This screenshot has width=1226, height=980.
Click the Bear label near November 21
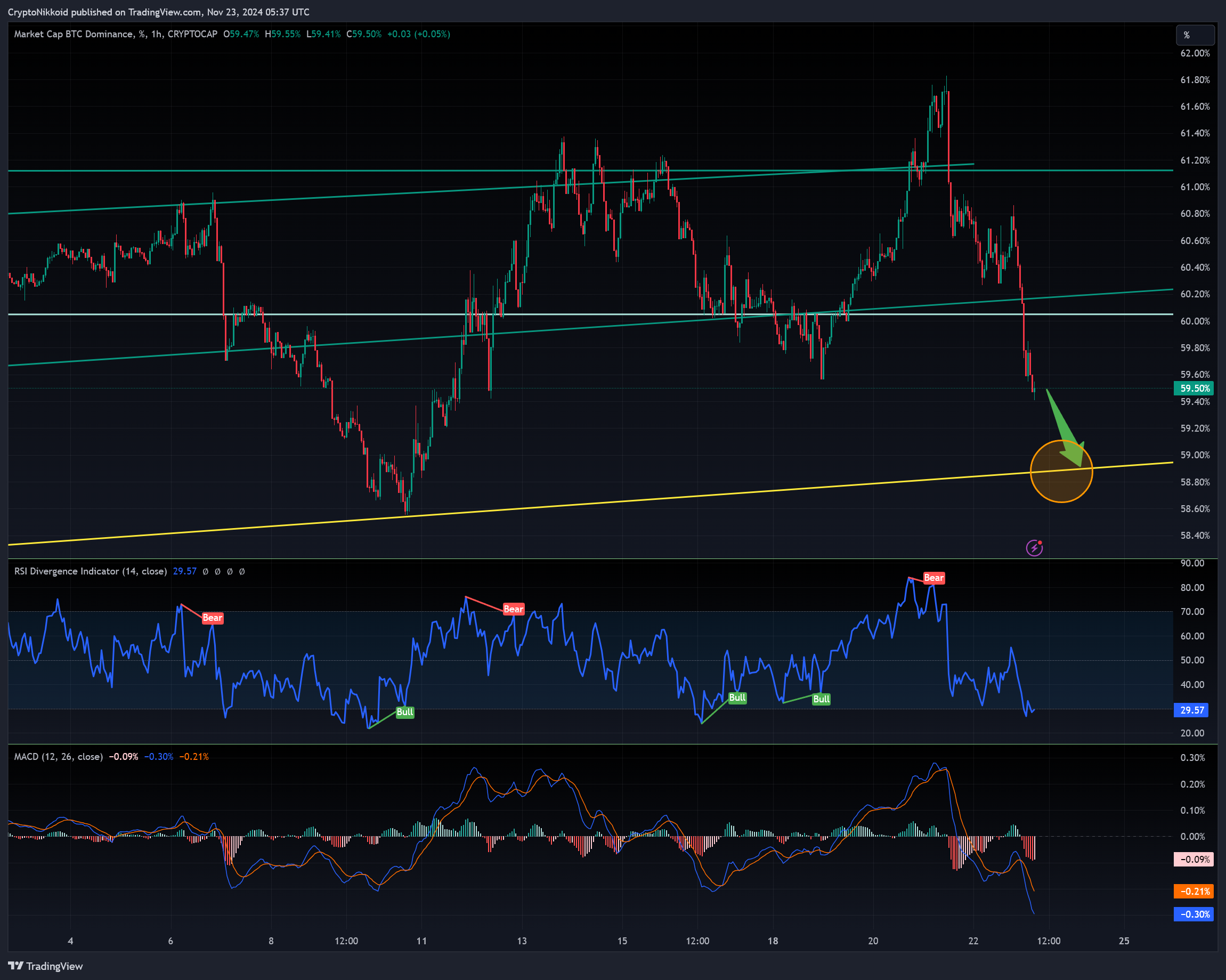[x=933, y=578]
